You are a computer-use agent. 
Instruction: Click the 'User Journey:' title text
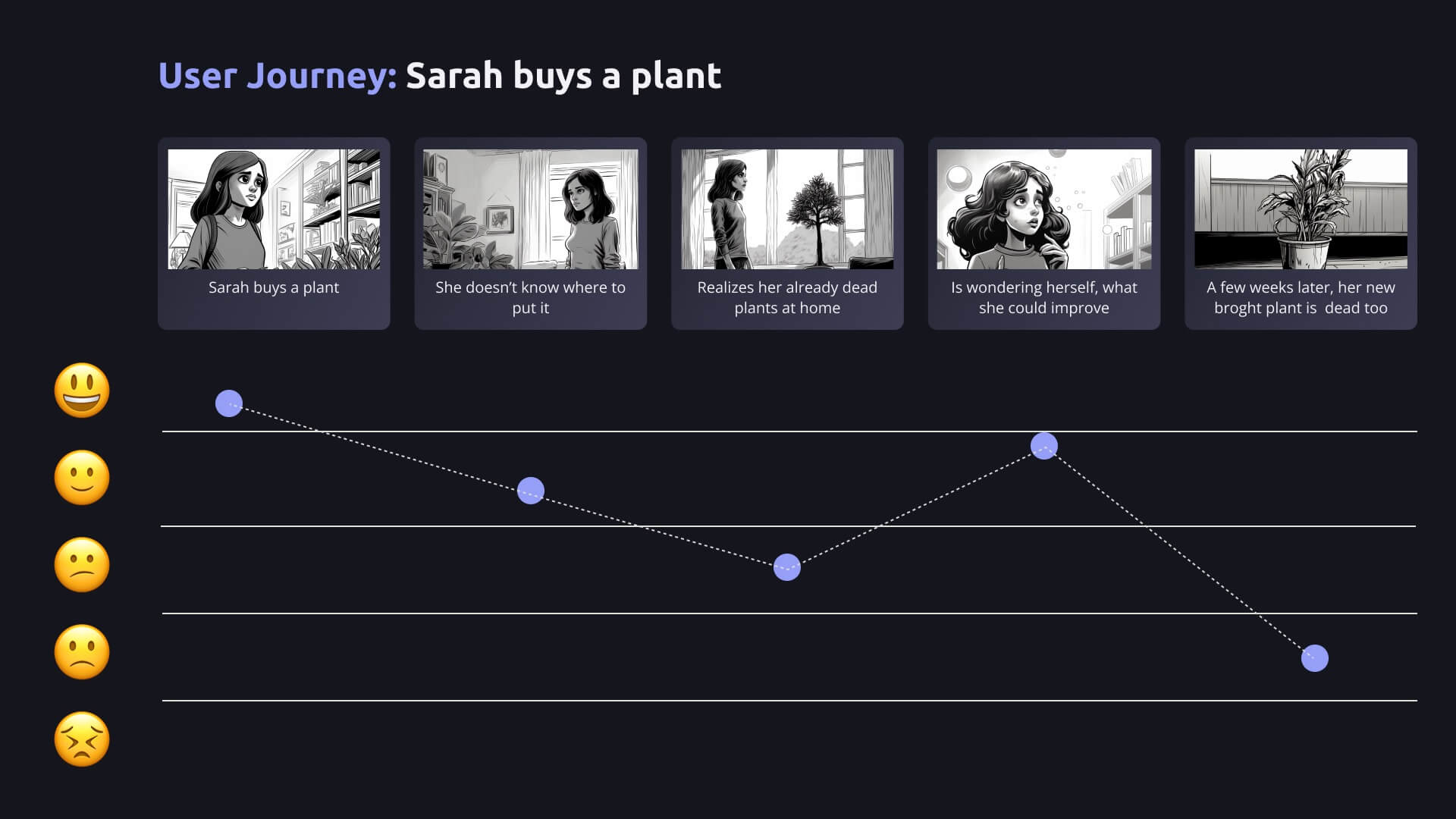278,77
